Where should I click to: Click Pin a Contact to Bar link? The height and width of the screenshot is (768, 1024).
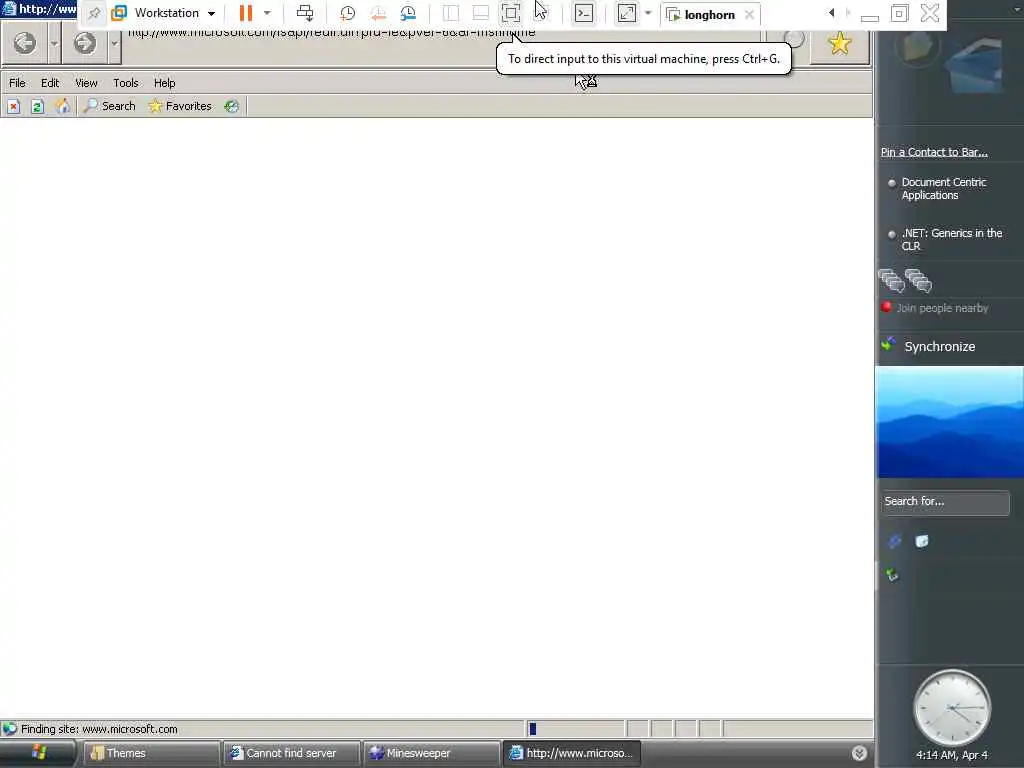pyautogui.click(x=934, y=152)
